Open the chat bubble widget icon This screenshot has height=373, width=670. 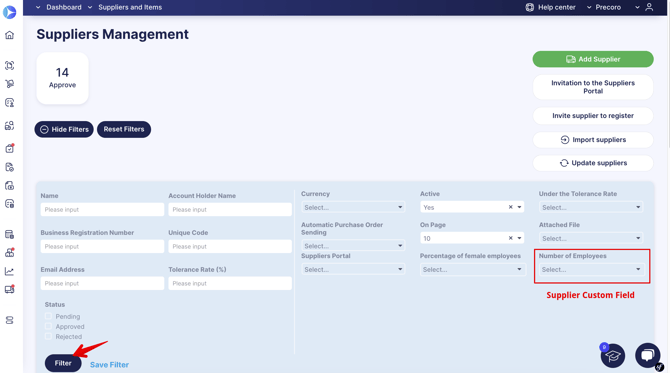point(648,355)
